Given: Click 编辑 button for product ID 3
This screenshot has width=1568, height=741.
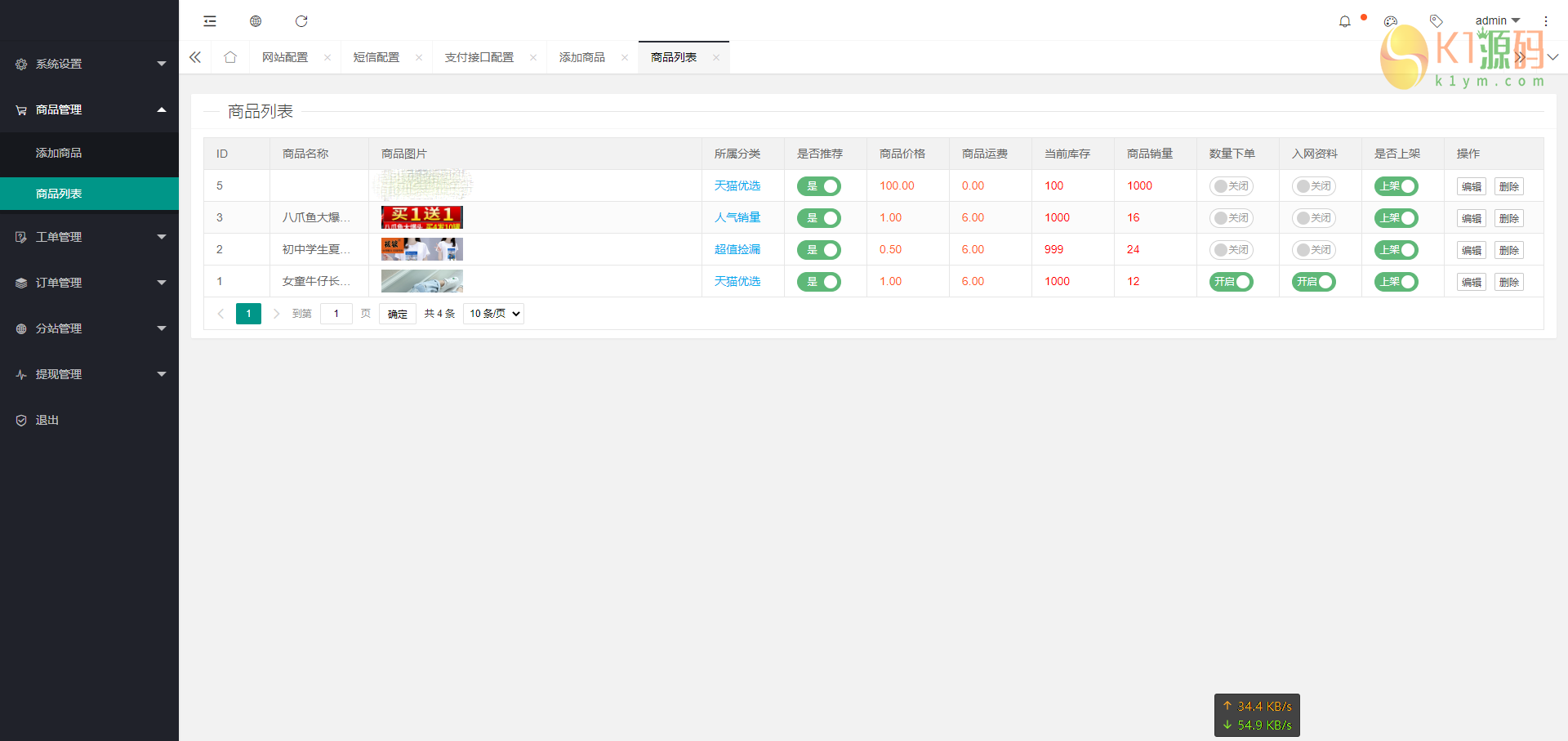Looking at the screenshot, I should (x=1471, y=218).
